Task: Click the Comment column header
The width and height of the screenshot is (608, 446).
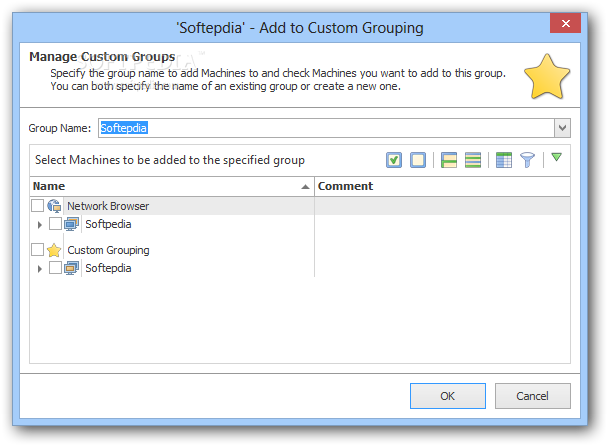Action: 440,186
